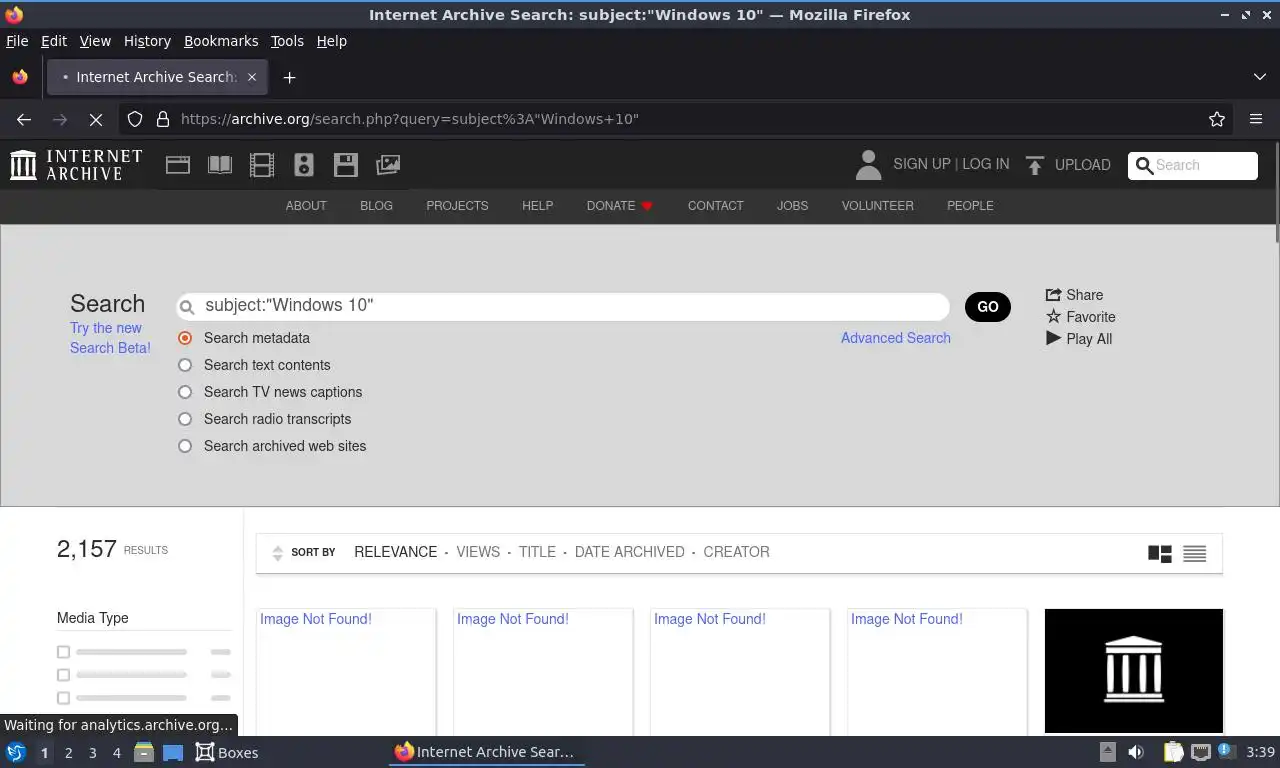
Task: Toggle sort direction arrows near SORT BY
Action: click(277, 553)
